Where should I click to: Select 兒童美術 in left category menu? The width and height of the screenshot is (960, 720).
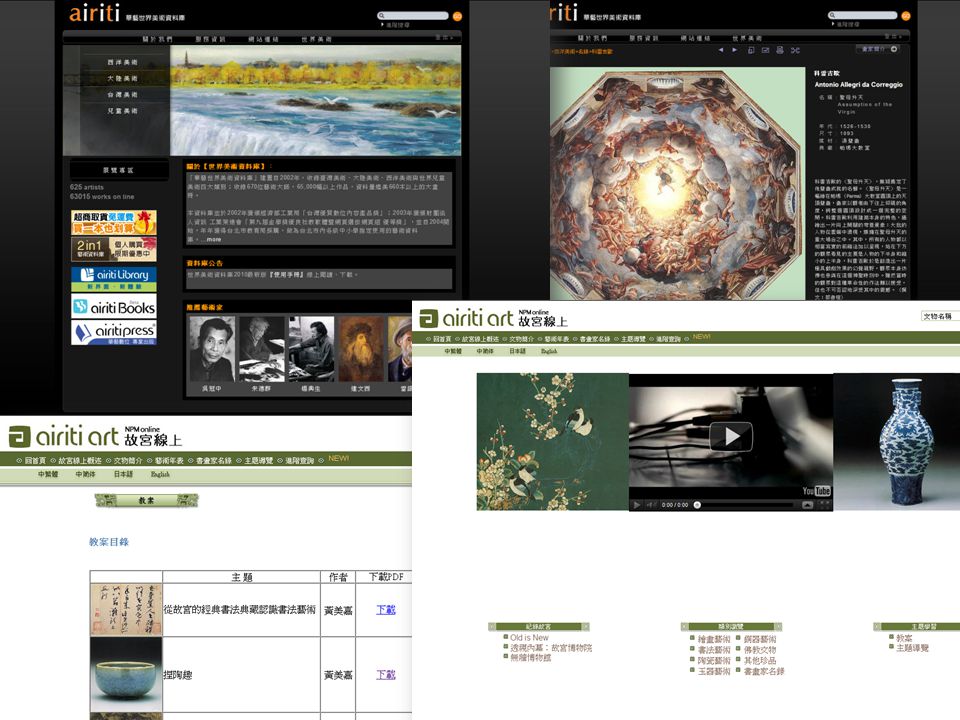coord(122,111)
